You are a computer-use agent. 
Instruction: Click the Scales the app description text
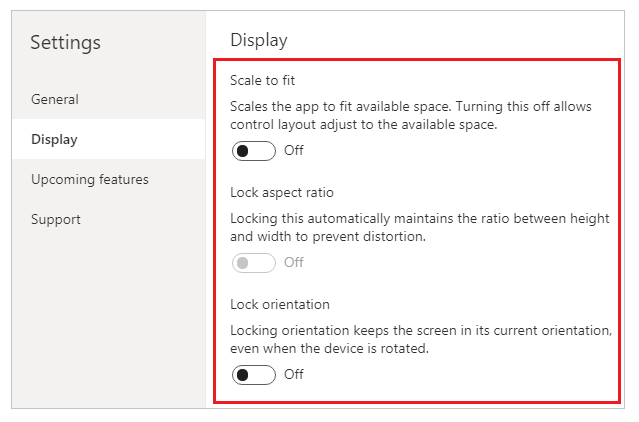(x=411, y=115)
